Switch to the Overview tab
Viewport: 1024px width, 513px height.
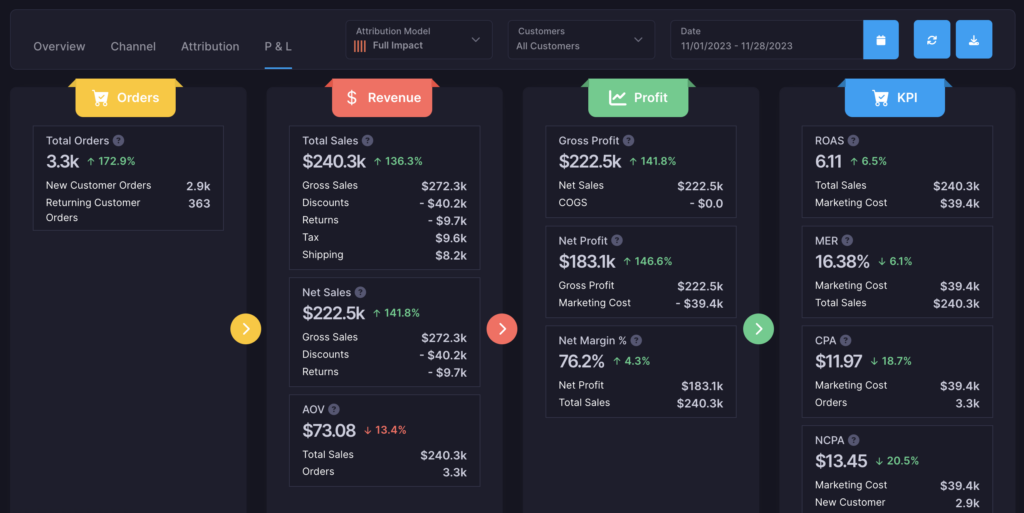tap(59, 46)
